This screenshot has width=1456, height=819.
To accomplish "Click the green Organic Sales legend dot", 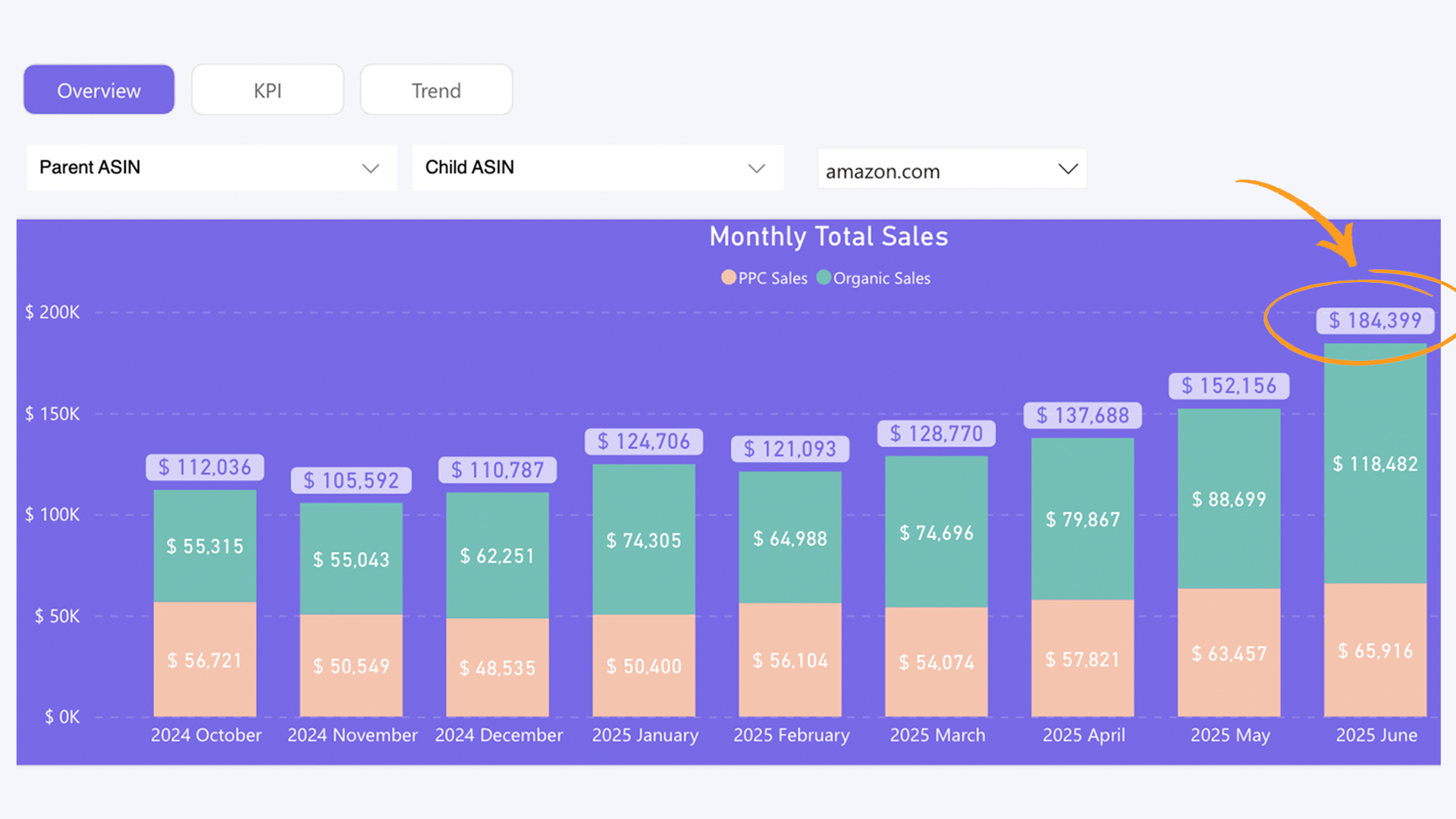I will pos(824,278).
